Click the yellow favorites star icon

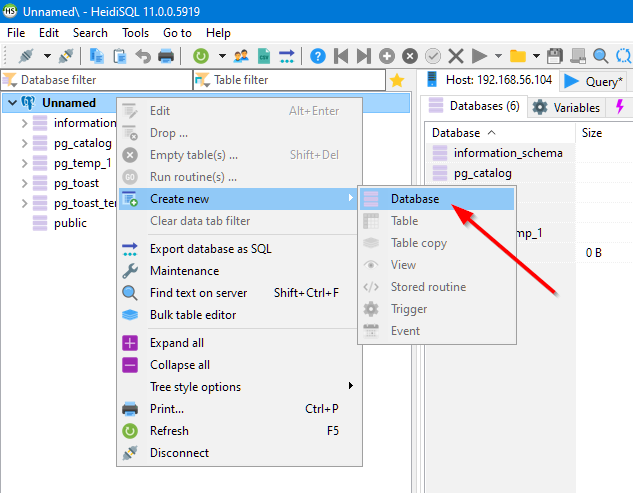coord(397,80)
